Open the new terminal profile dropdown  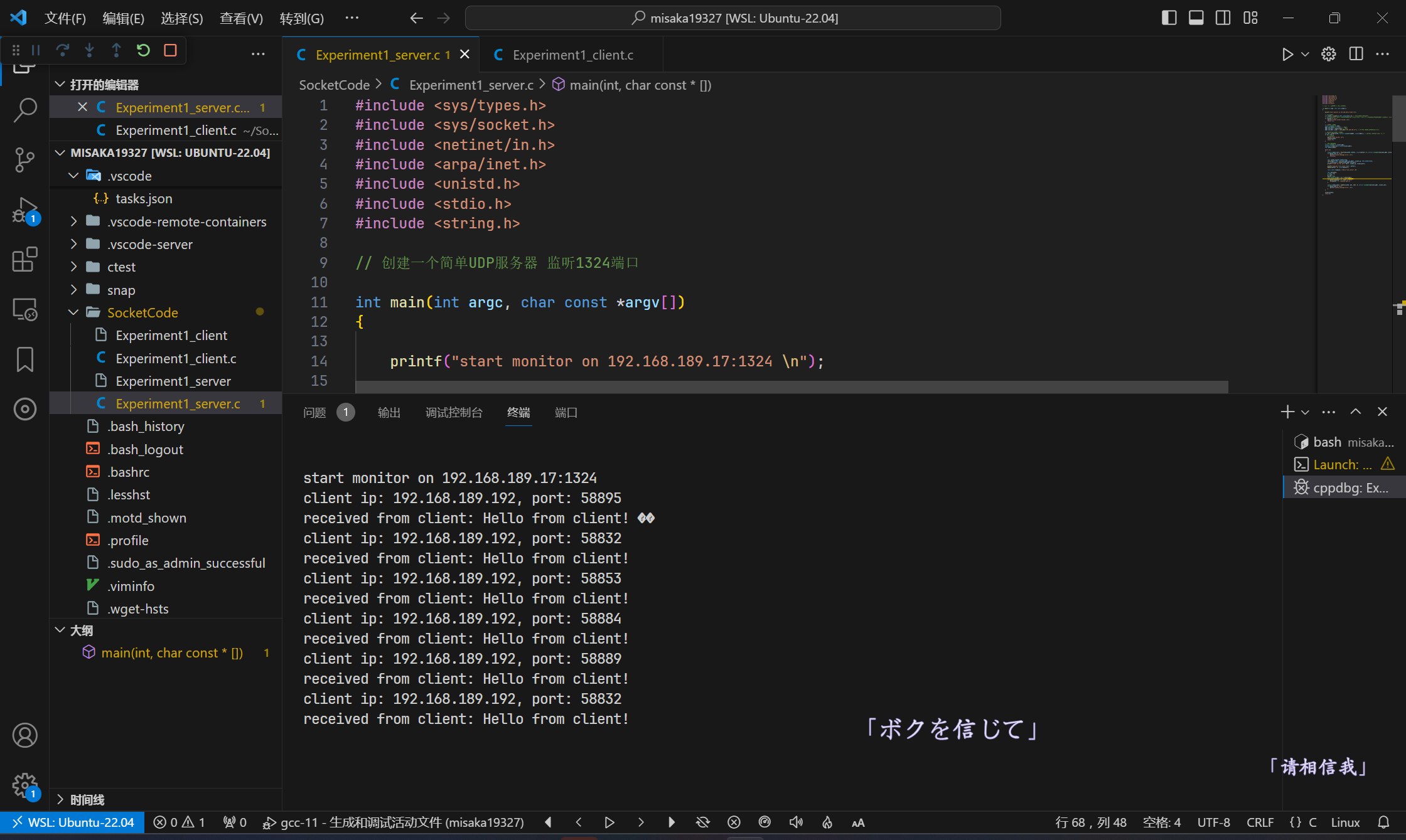(x=1306, y=412)
